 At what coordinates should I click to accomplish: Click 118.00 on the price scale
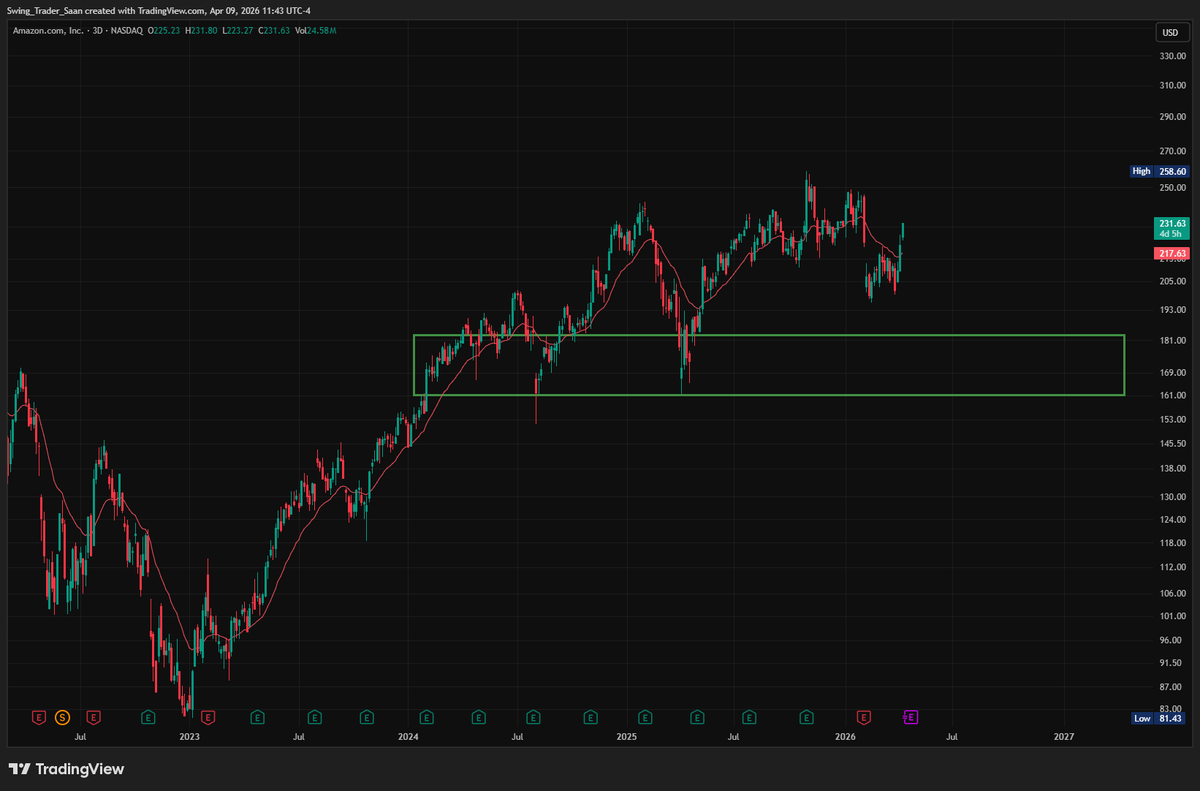pyautogui.click(x=1172, y=543)
